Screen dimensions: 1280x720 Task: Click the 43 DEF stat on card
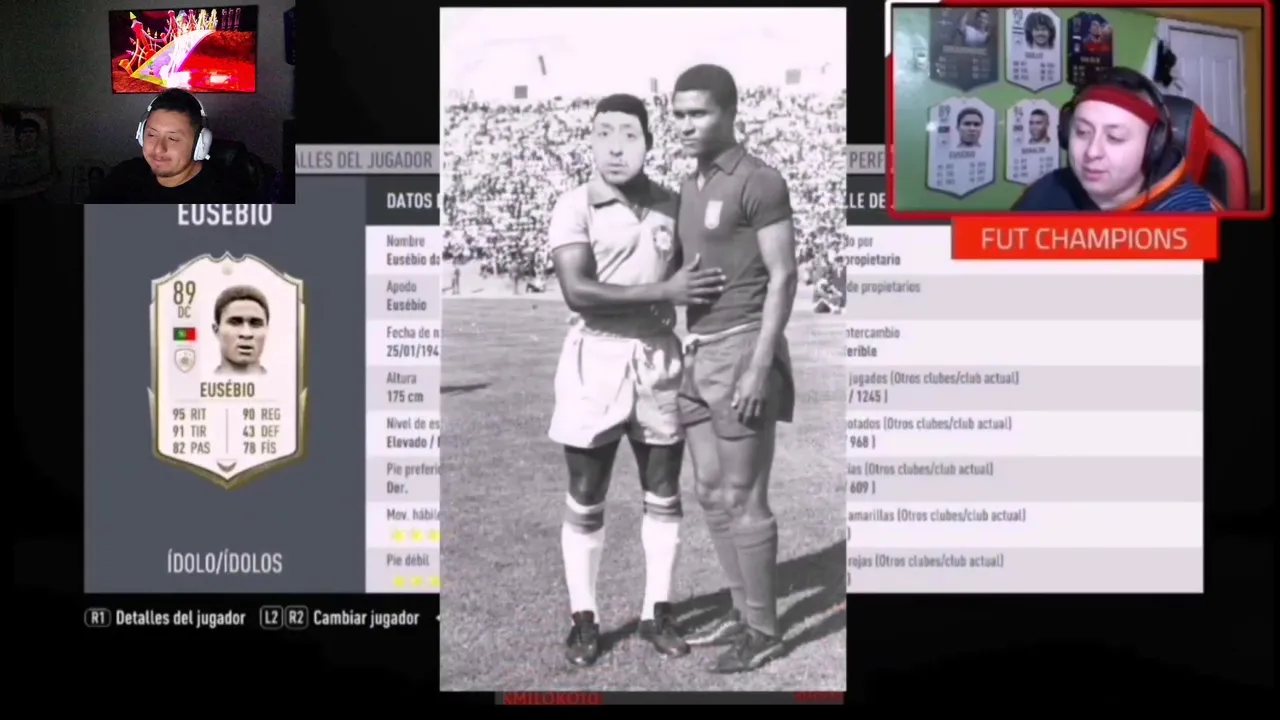[262, 431]
